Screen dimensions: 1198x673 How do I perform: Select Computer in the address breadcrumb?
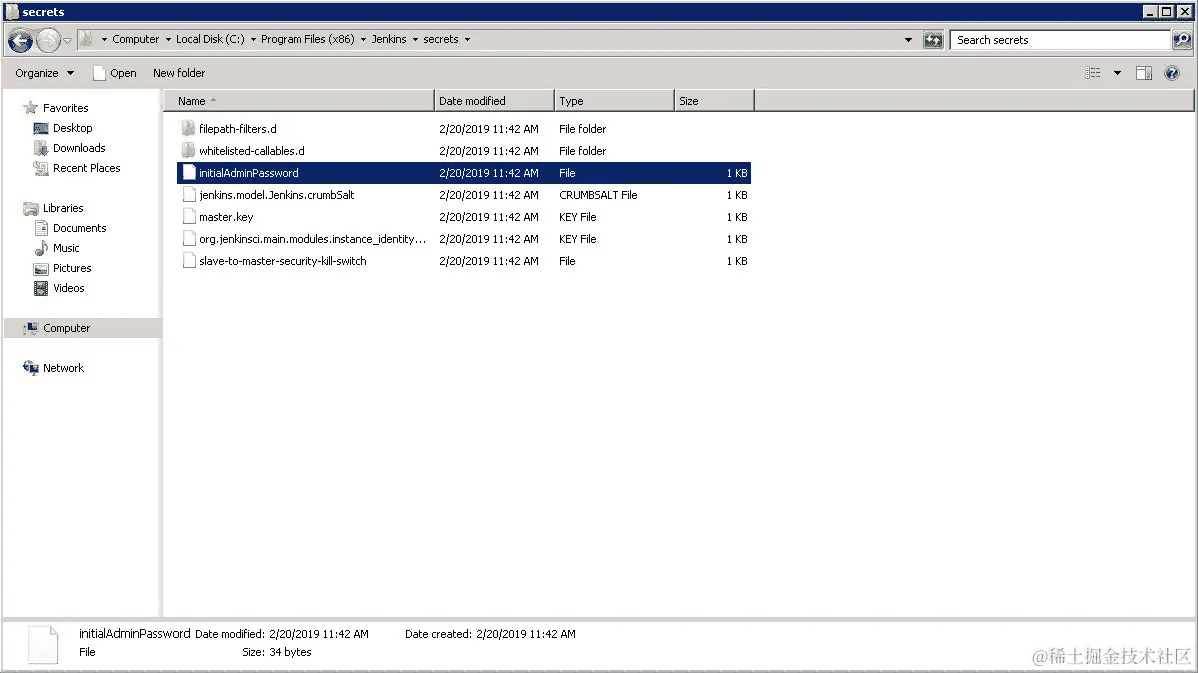[135, 39]
